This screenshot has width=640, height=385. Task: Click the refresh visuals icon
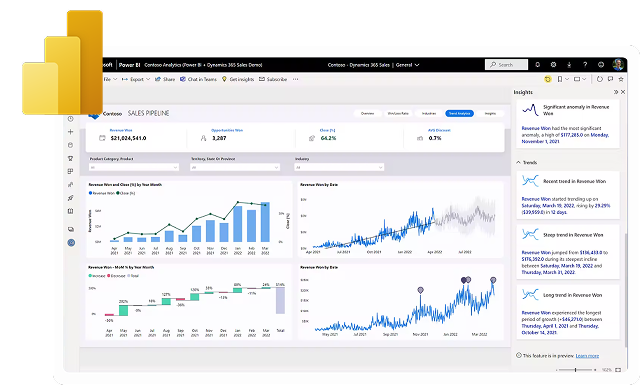point(600,79)
